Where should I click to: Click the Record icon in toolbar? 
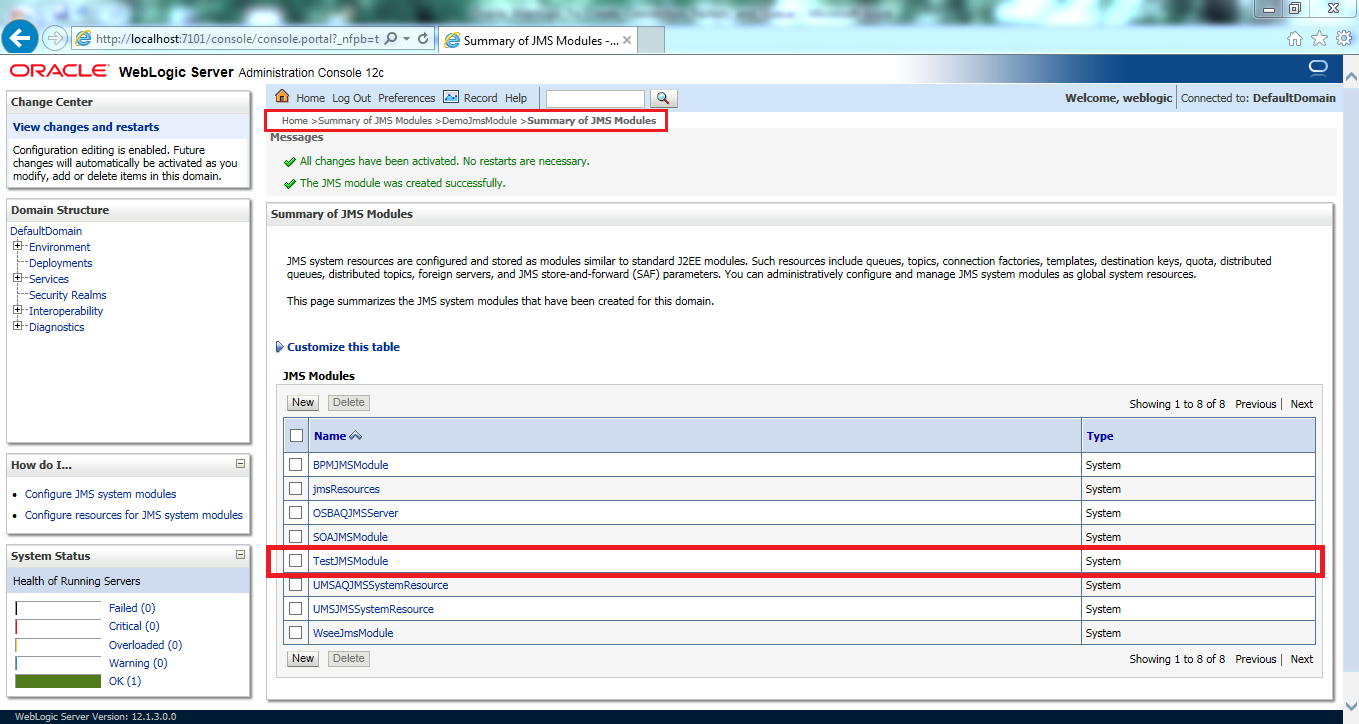click(x=451, y=97)
